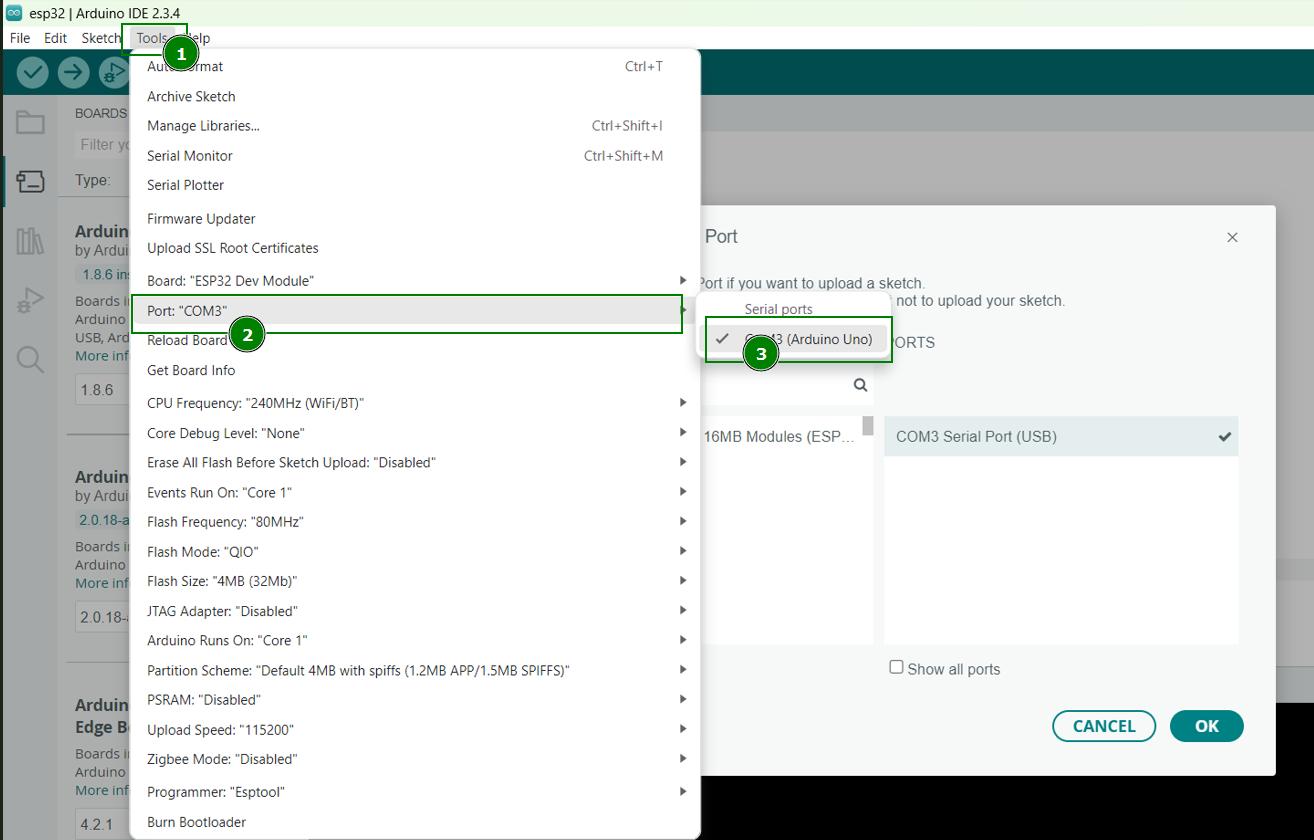
Task: Select Archive Sketch
Action: pos(415,96)
